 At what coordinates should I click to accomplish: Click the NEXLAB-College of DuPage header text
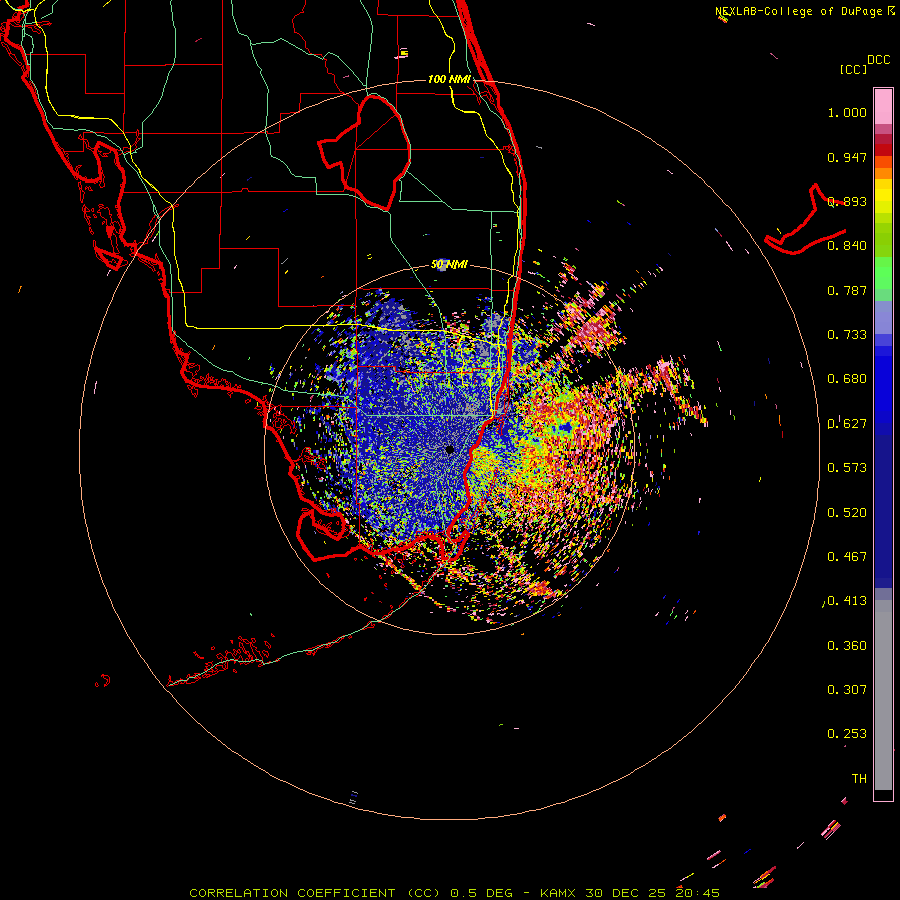pos(798,11)
